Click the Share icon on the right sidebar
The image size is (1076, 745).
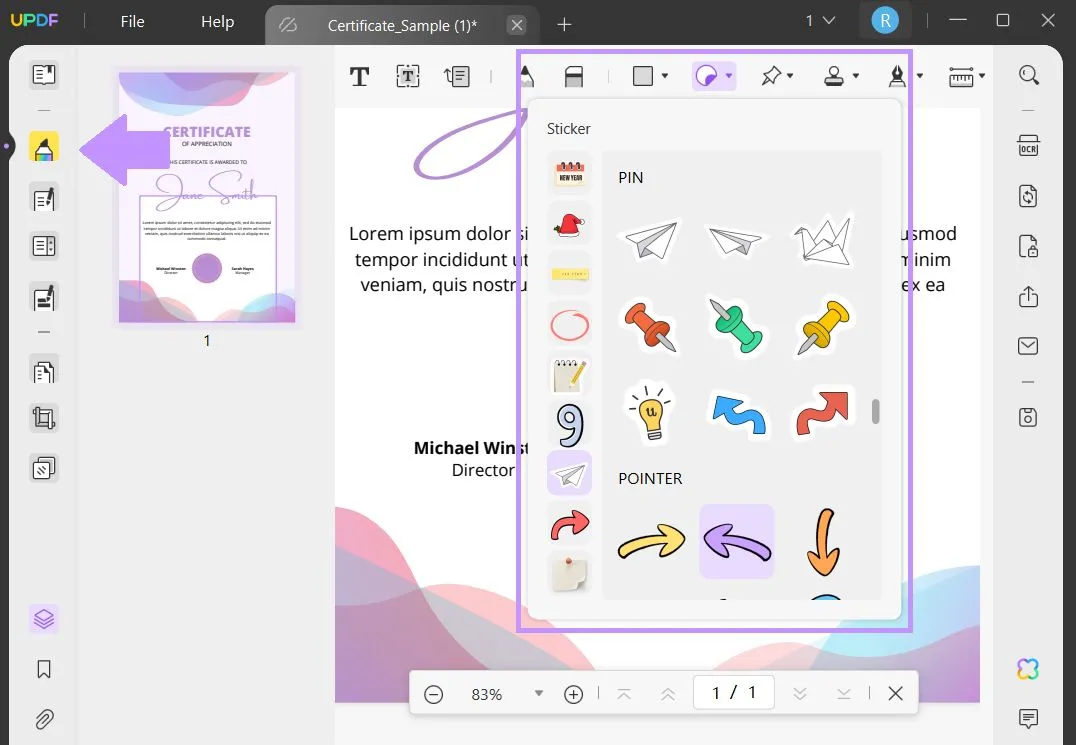[1029, 296]
